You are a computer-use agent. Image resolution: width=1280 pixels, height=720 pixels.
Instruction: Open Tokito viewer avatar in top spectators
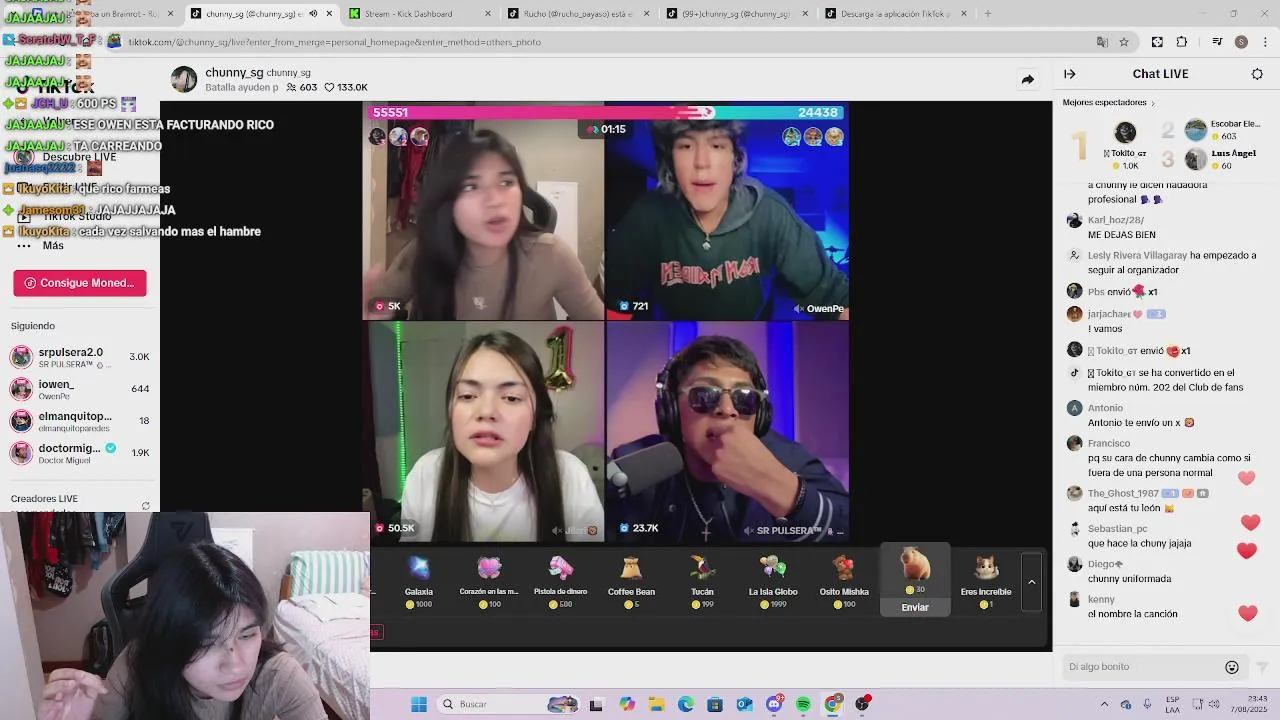1125,133
